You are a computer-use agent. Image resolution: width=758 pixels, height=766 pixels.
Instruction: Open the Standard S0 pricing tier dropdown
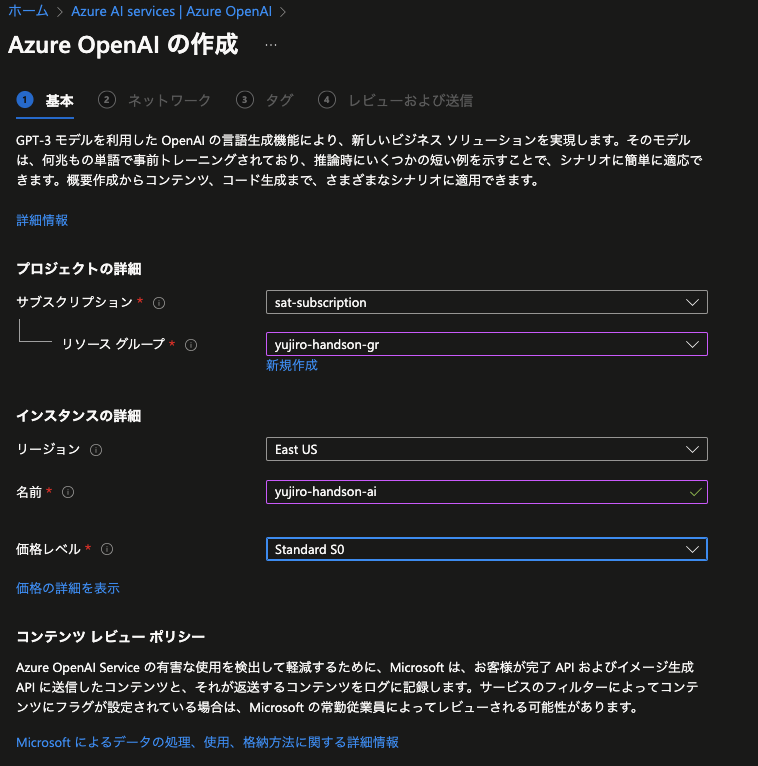(486, 549)
